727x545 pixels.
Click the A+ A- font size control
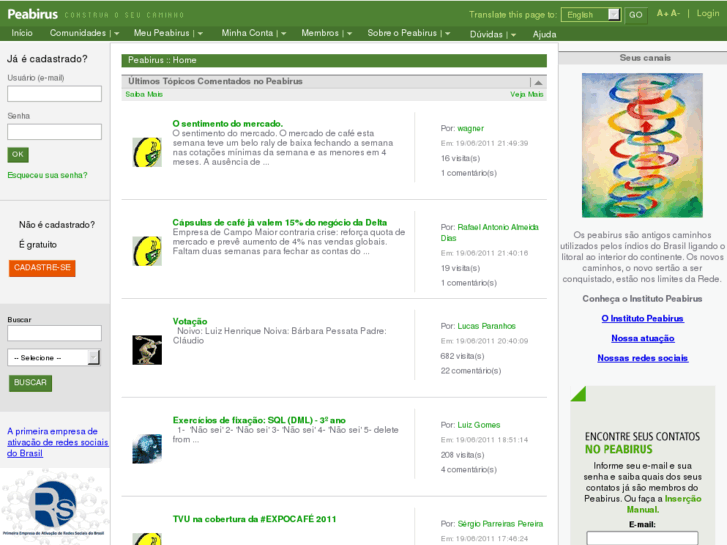coord(668,13)
